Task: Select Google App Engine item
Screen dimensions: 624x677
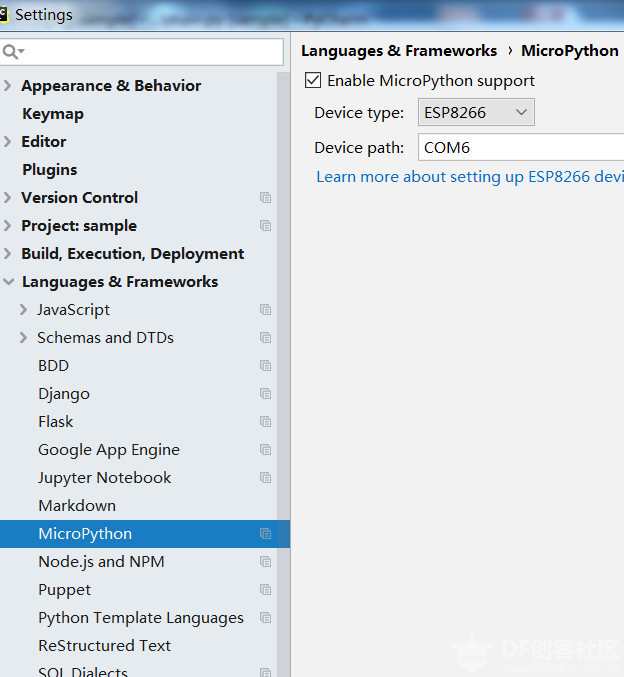Action: pos(109,450)
